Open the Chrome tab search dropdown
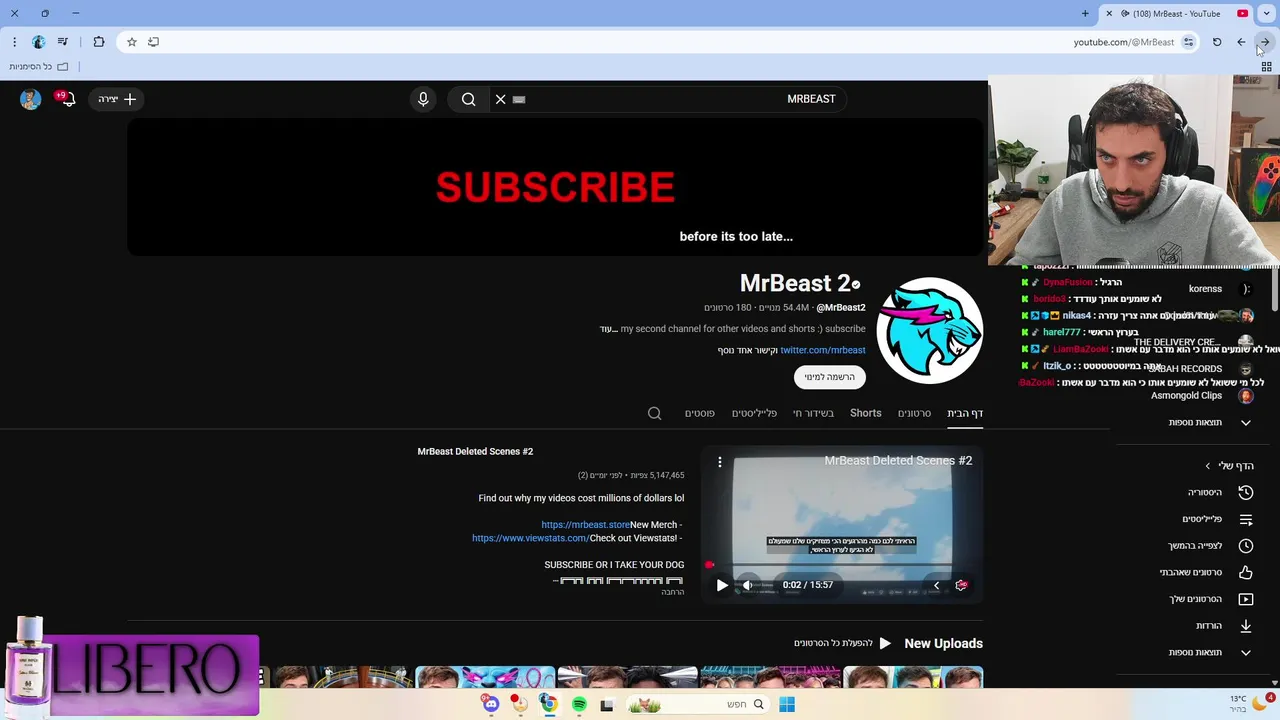Screen dimensions: 1280x720 [1266, 13]
